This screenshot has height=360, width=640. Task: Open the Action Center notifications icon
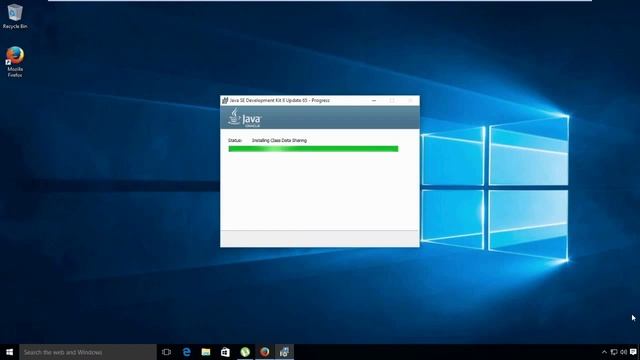click(633, 352)
